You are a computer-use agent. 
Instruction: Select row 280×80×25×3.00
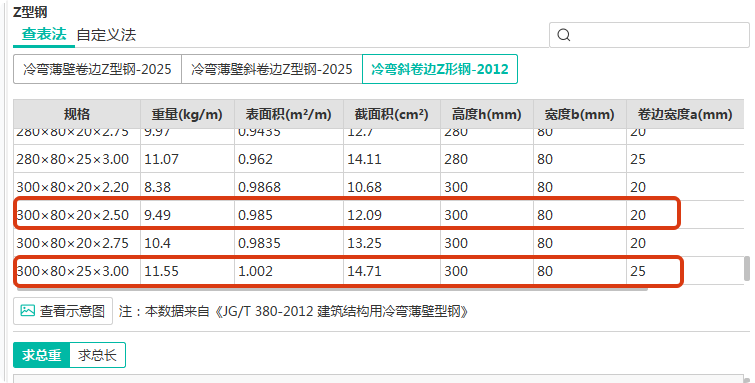point(378,159)
